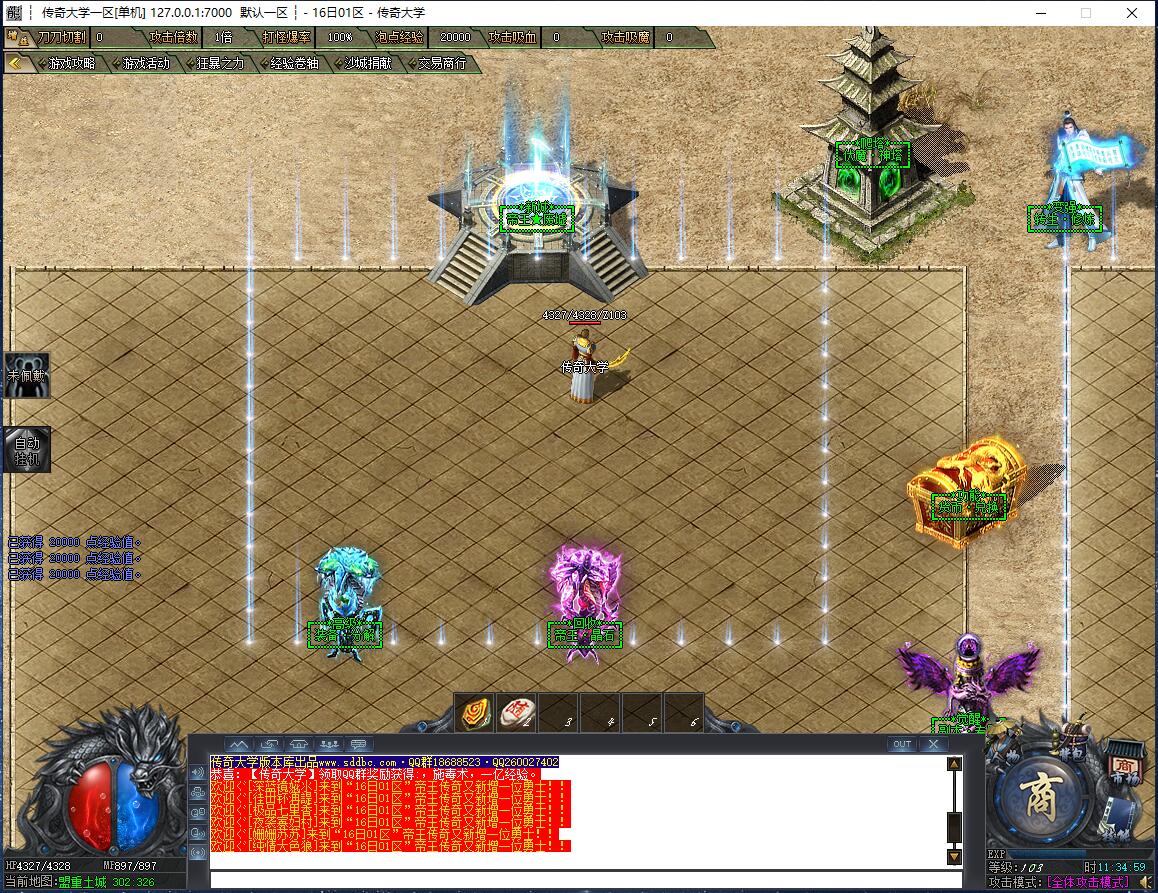1158x893 pixels.
Task: Collapse the top menu with double-arrow icon
Action: (15, 64)
